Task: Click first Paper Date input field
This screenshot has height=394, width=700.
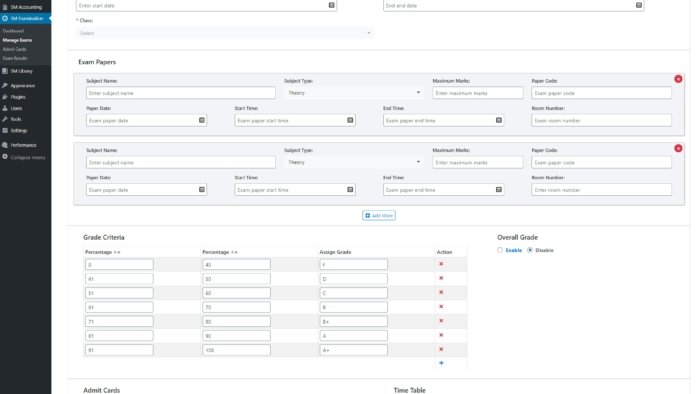Action: [x=146, y=120]
